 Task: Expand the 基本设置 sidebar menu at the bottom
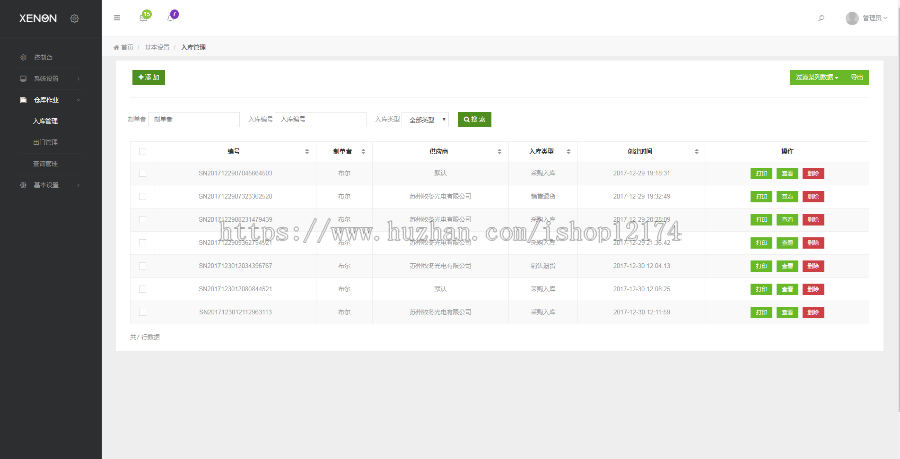pos(51,185)
